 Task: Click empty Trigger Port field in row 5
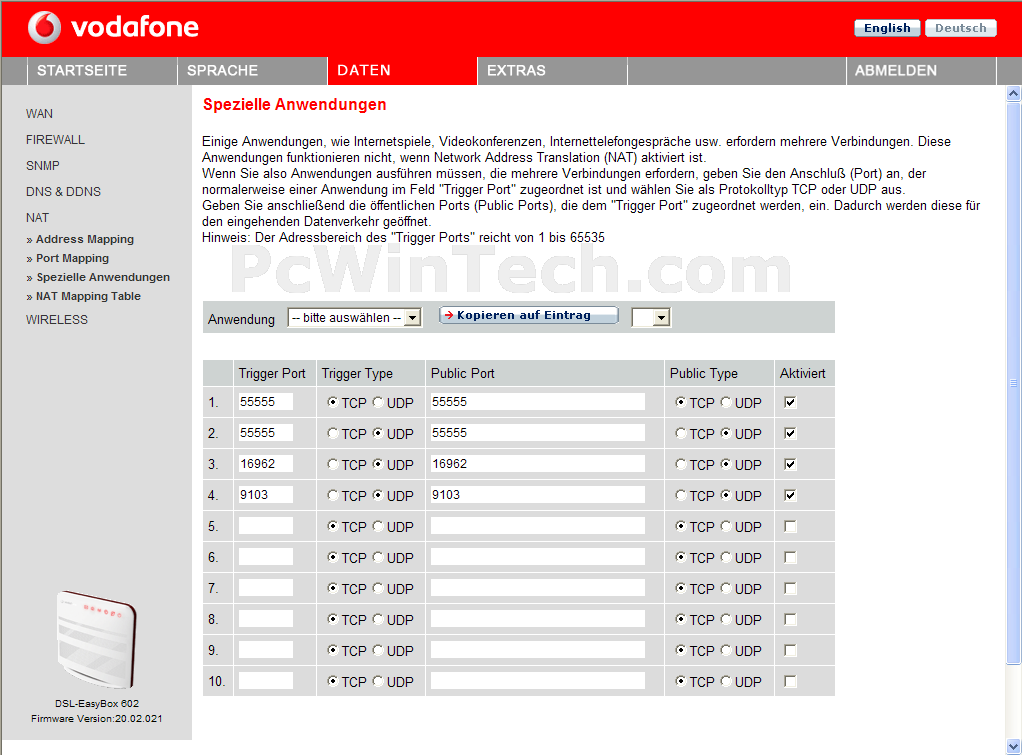(266, 526)
